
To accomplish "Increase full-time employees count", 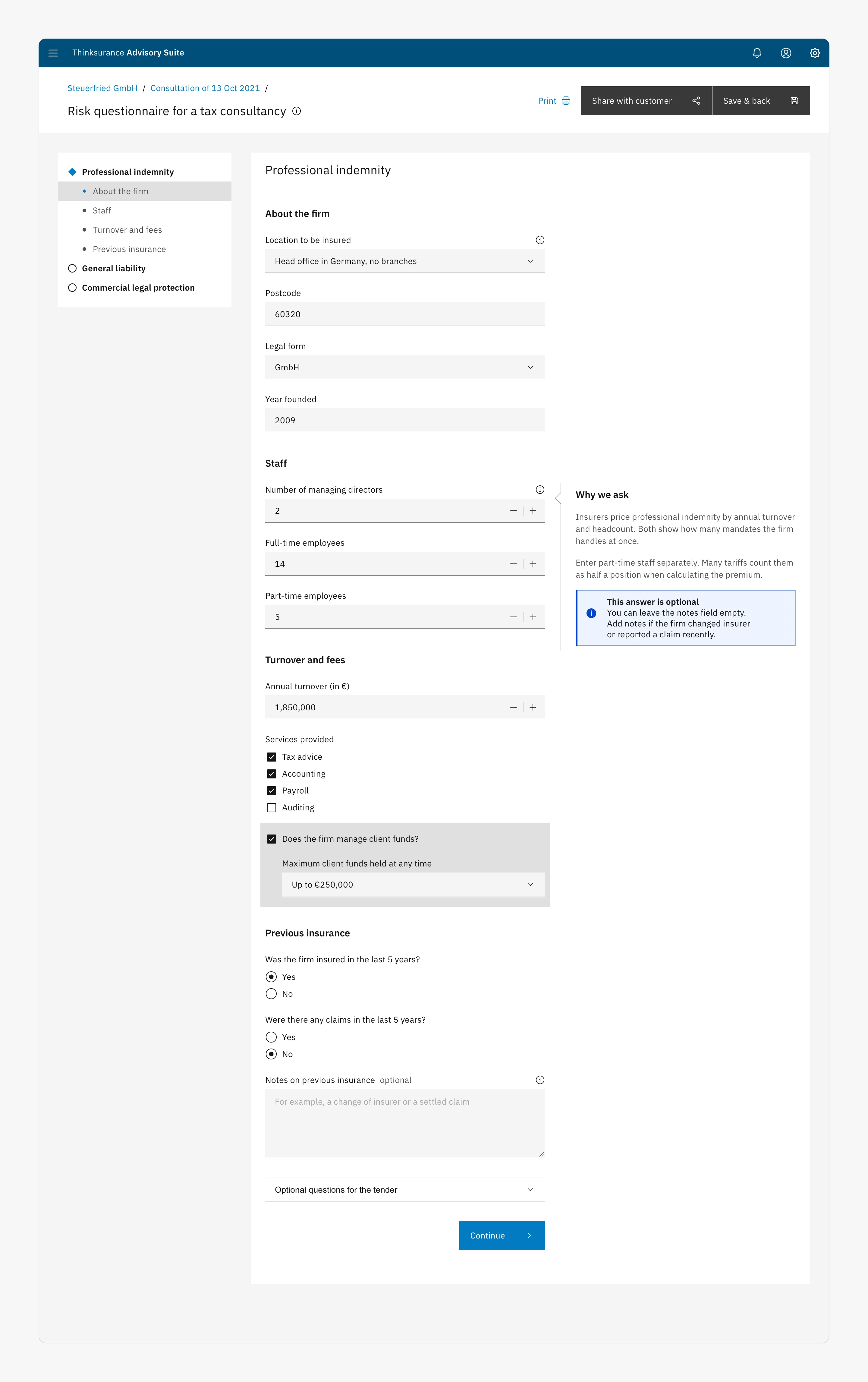I will [533, 563].
